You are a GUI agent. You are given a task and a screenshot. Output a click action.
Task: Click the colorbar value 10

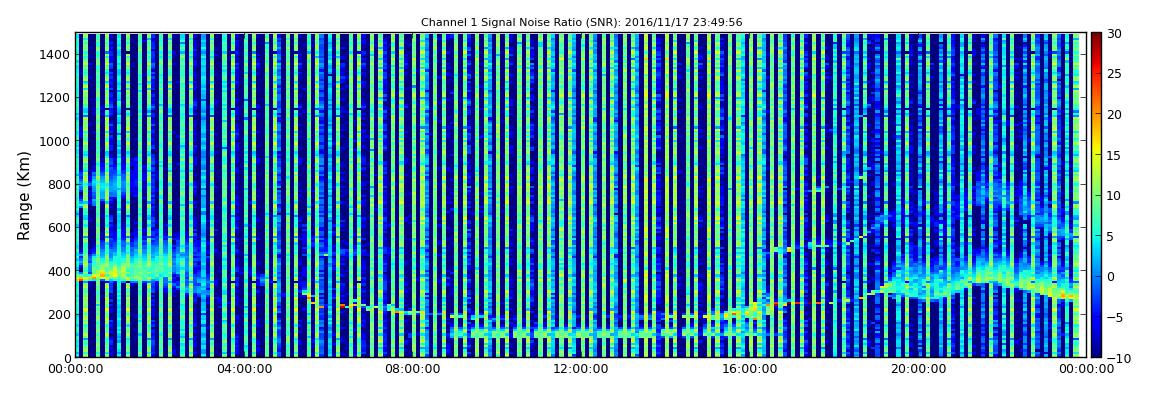tap(1115, 196)
